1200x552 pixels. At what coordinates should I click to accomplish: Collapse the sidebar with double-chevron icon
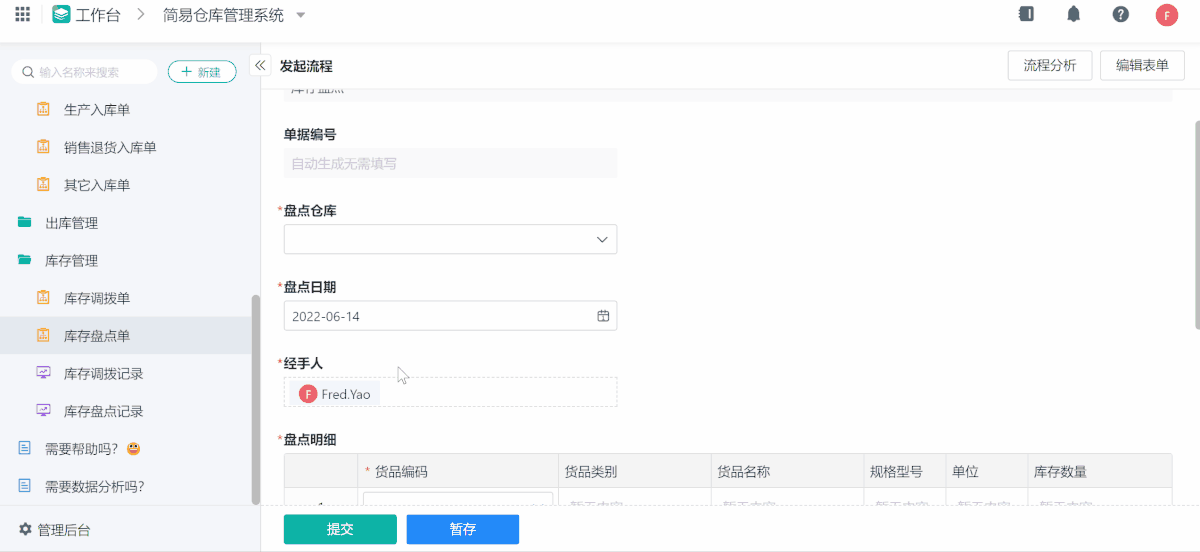click(x=260, y=65)
